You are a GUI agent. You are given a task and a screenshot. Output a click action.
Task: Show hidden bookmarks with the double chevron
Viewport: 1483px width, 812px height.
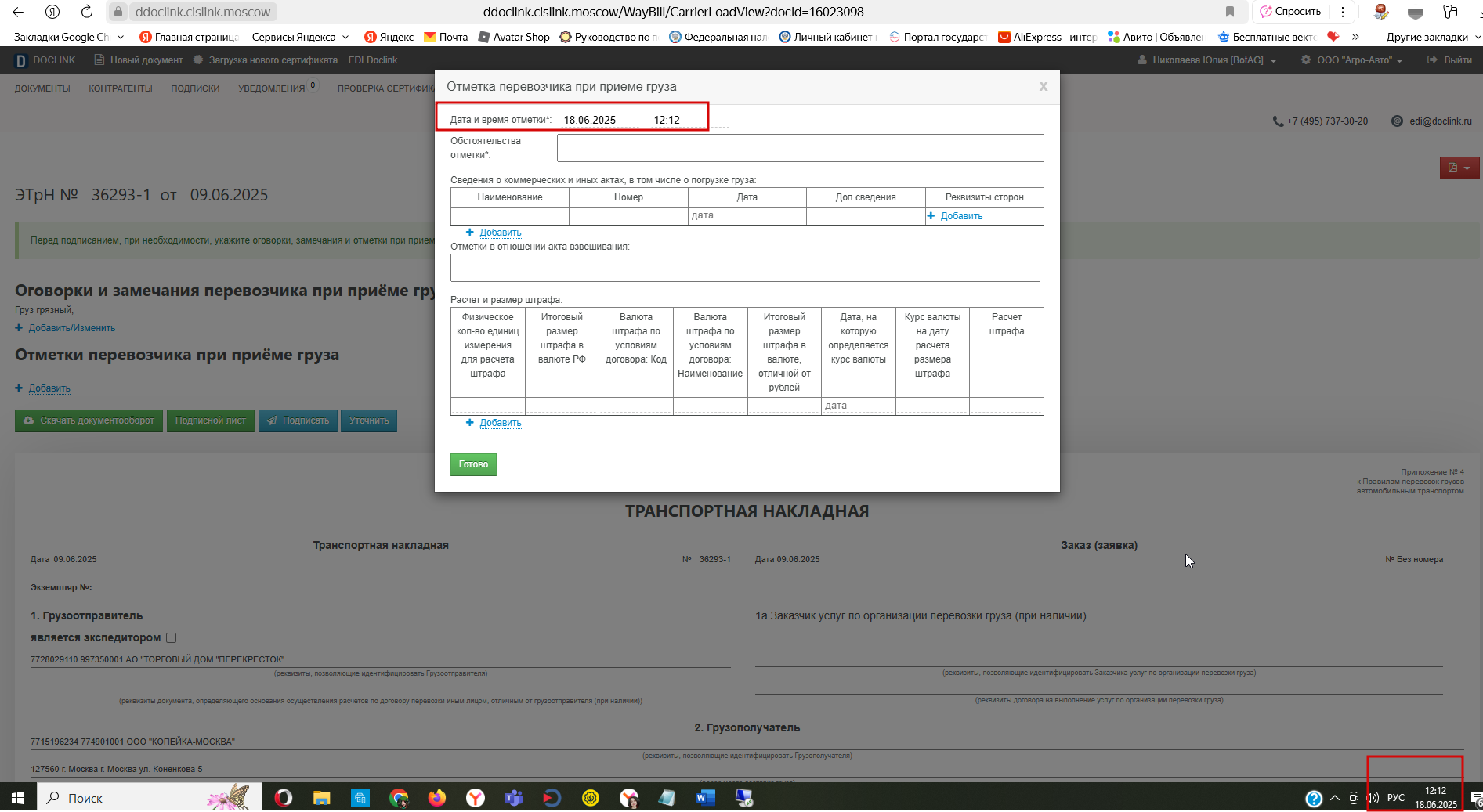[1355, 37]
